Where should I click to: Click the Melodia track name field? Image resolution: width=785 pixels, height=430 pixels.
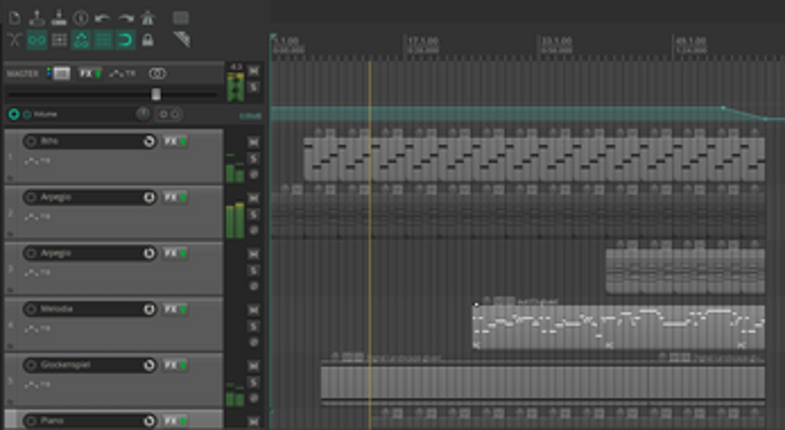coord(88,310)
